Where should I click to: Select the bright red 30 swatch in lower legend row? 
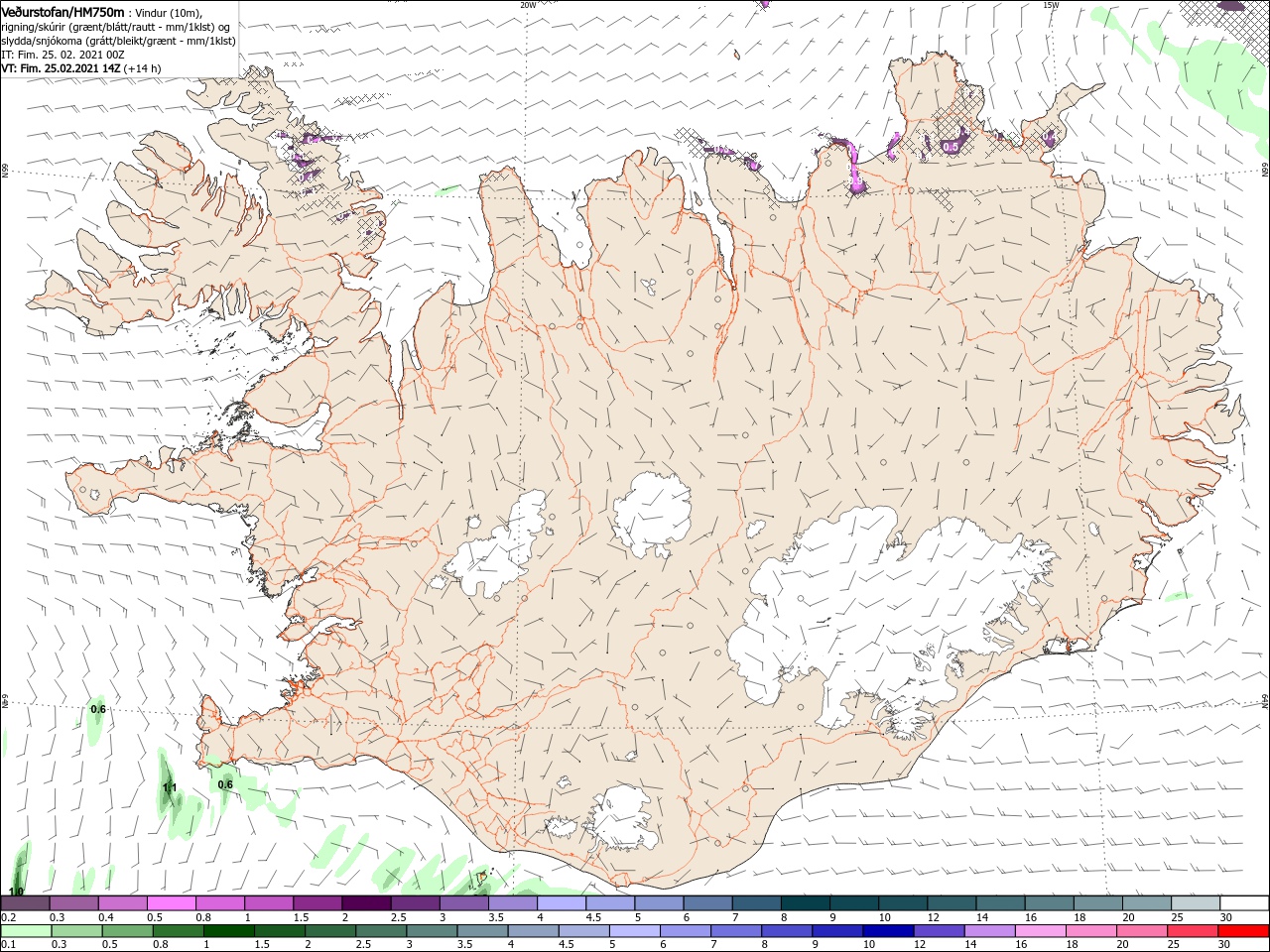[1243, 931]
